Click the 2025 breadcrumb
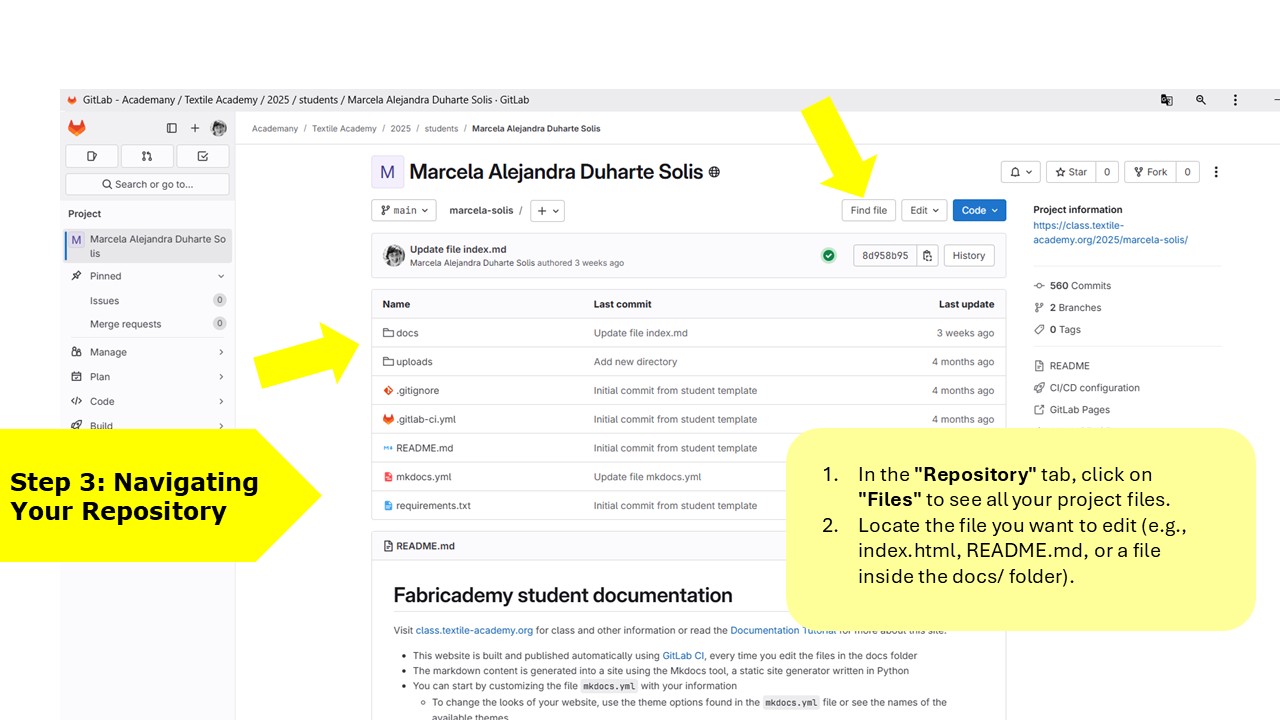Image resolution: width=1280 pixels, height=720 pixels. pos(400,129)
